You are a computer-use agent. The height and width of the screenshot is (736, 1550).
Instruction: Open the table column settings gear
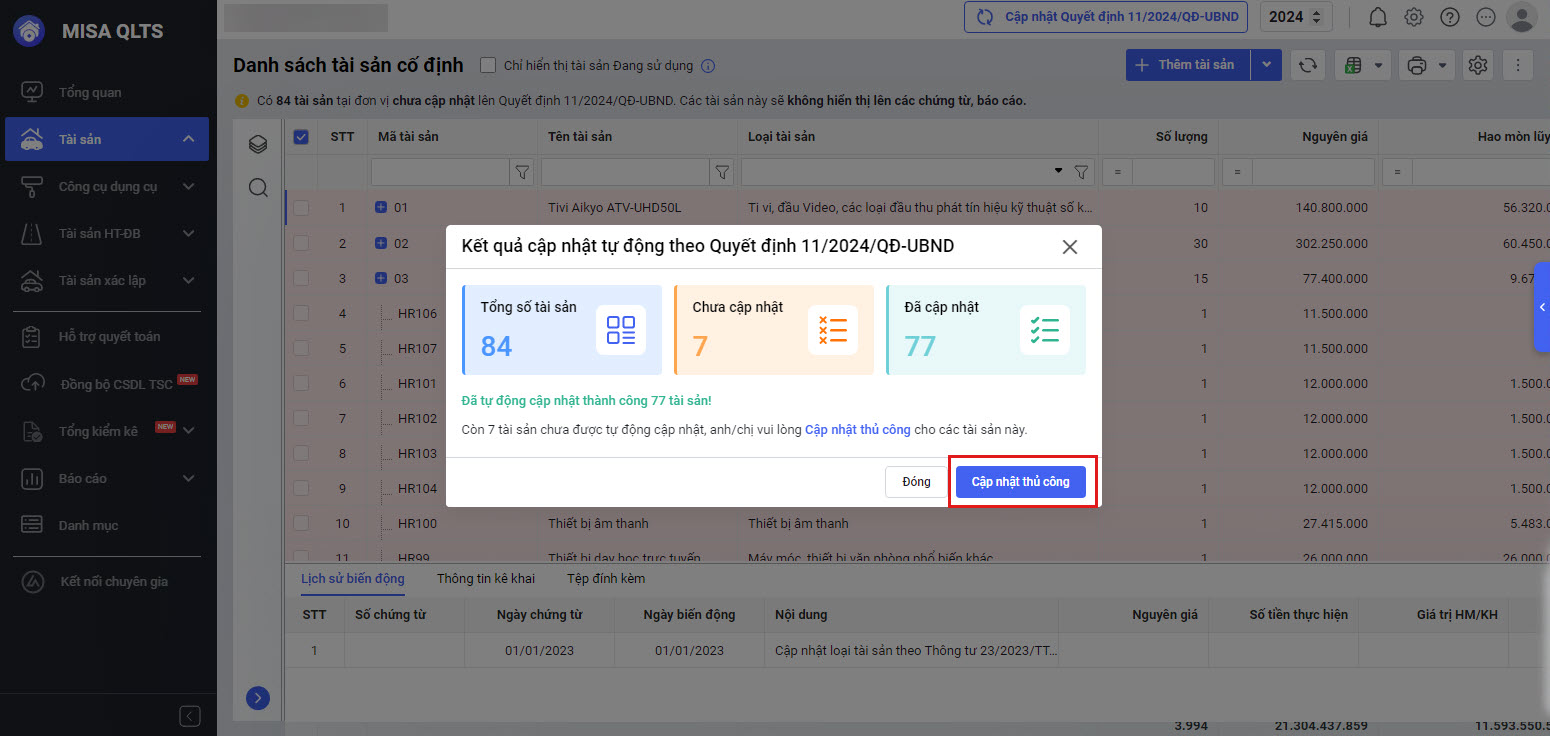pos(1478,65)
